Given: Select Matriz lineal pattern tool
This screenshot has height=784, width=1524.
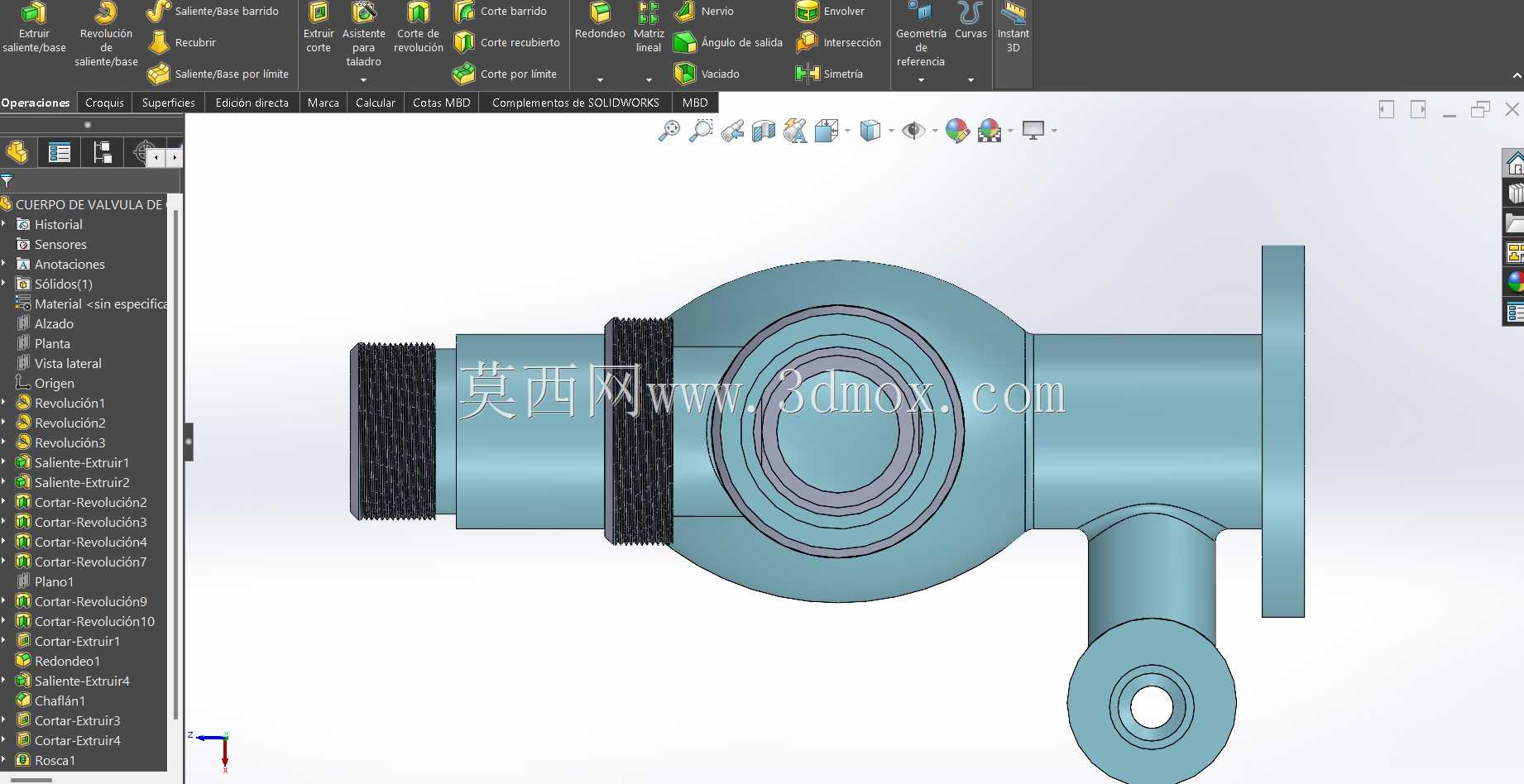Looking at the screenshot, I should coord(649,28).
